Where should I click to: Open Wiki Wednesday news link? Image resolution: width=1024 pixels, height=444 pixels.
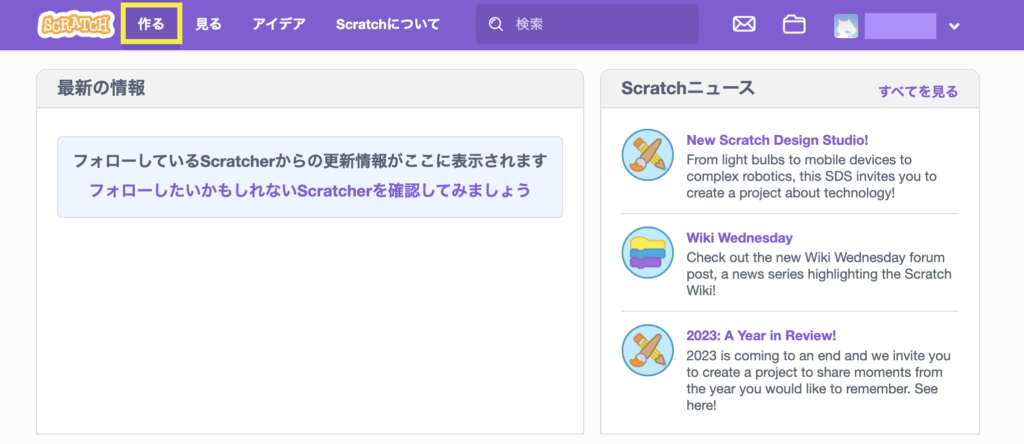click(739, 238)
